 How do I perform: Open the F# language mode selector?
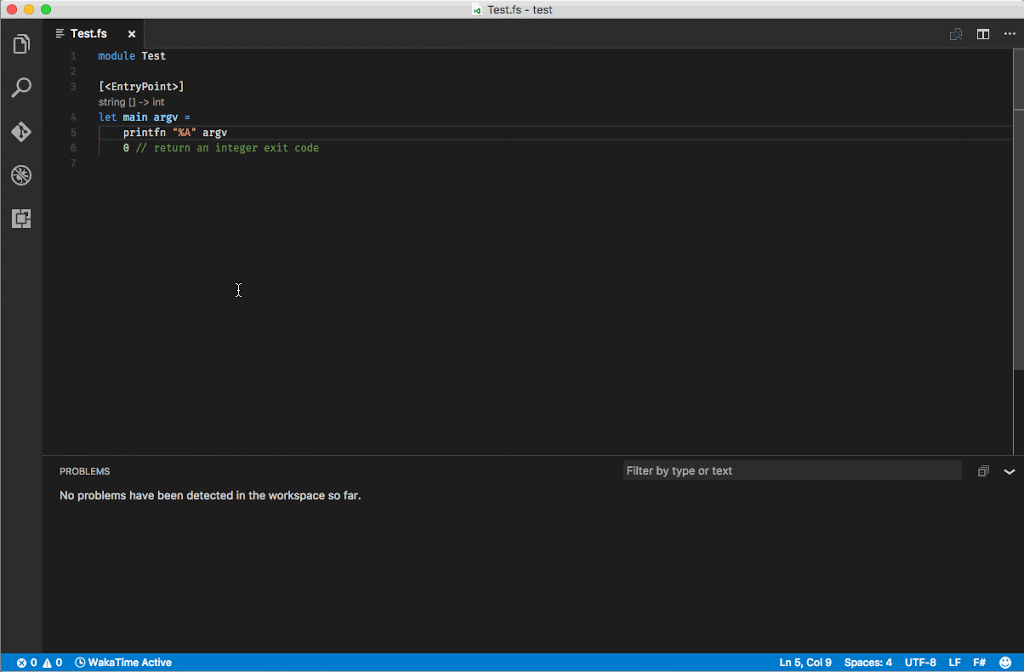(x=980, y=662)
